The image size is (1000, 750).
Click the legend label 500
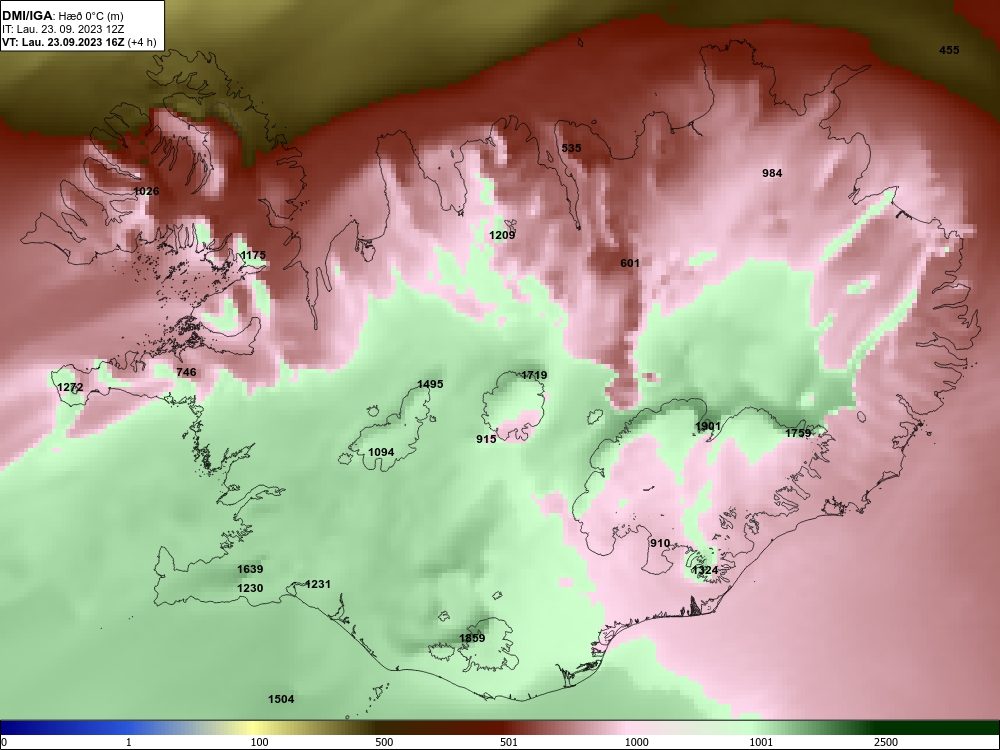(x=384, y=742)
